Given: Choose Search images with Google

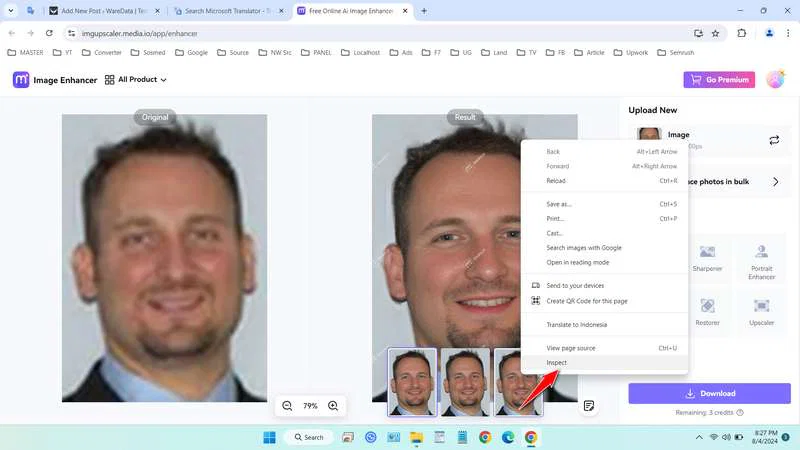Looking at the screenshot, I should [604, 247].
